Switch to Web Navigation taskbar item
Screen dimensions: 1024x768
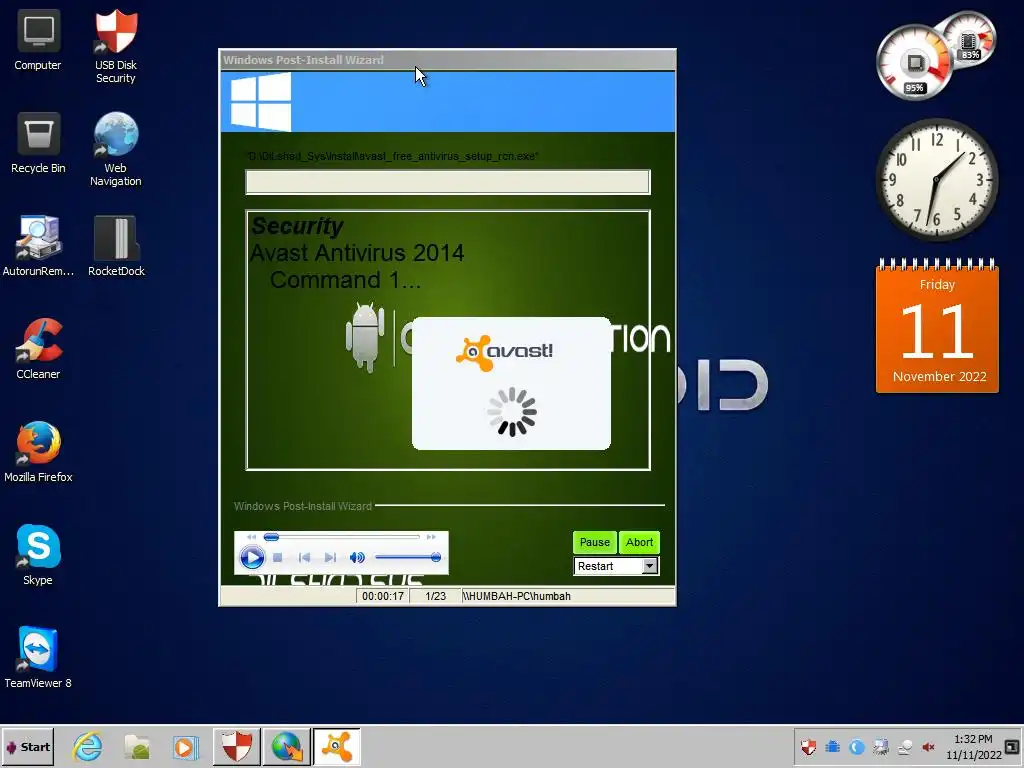coord(286,747)
